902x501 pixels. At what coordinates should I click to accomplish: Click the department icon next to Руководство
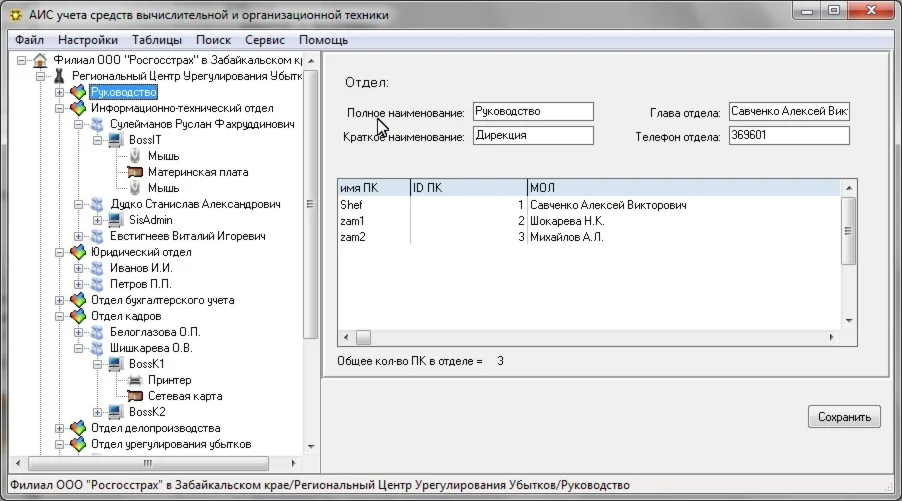(78, 92)
